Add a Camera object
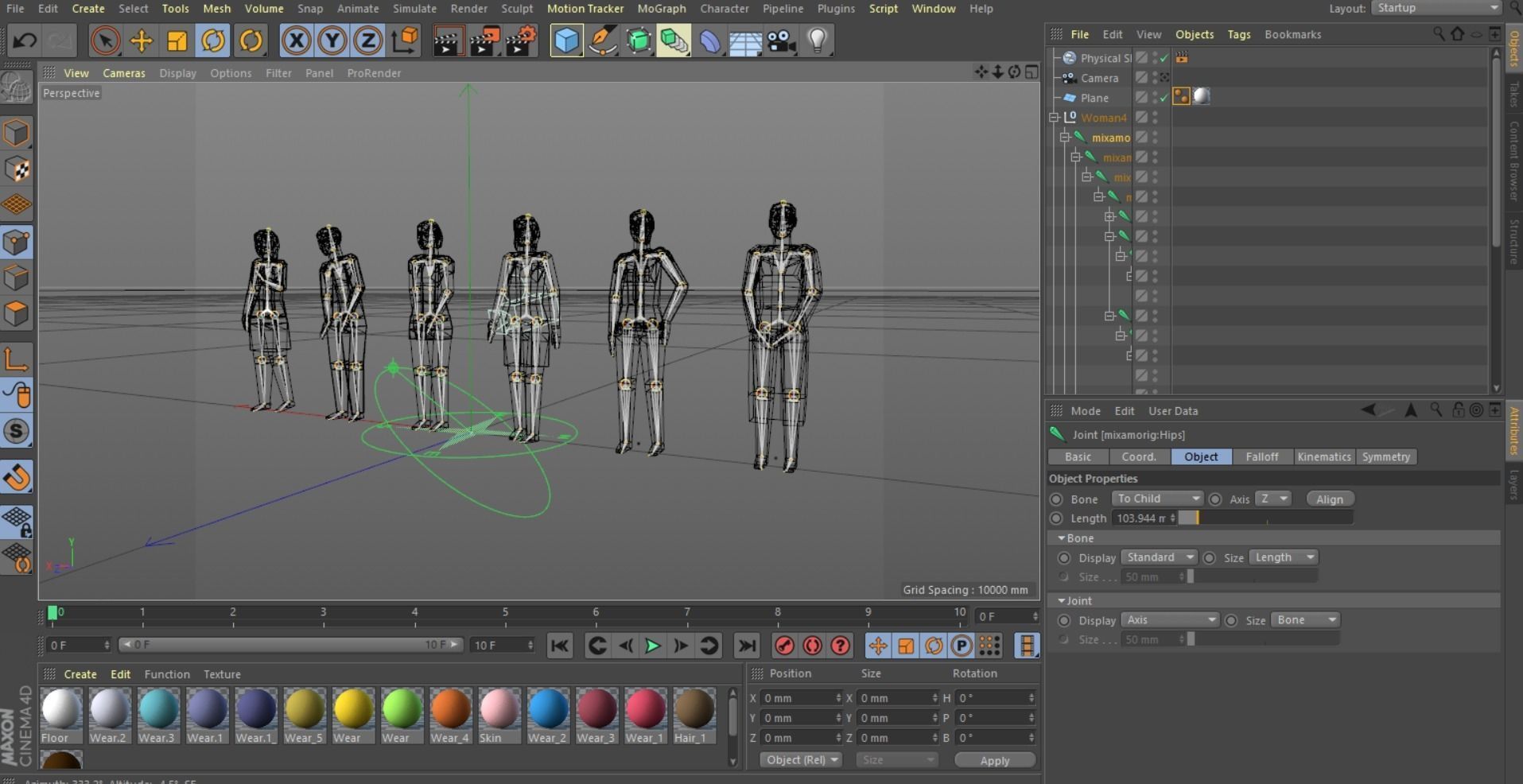 coord(782,41)
